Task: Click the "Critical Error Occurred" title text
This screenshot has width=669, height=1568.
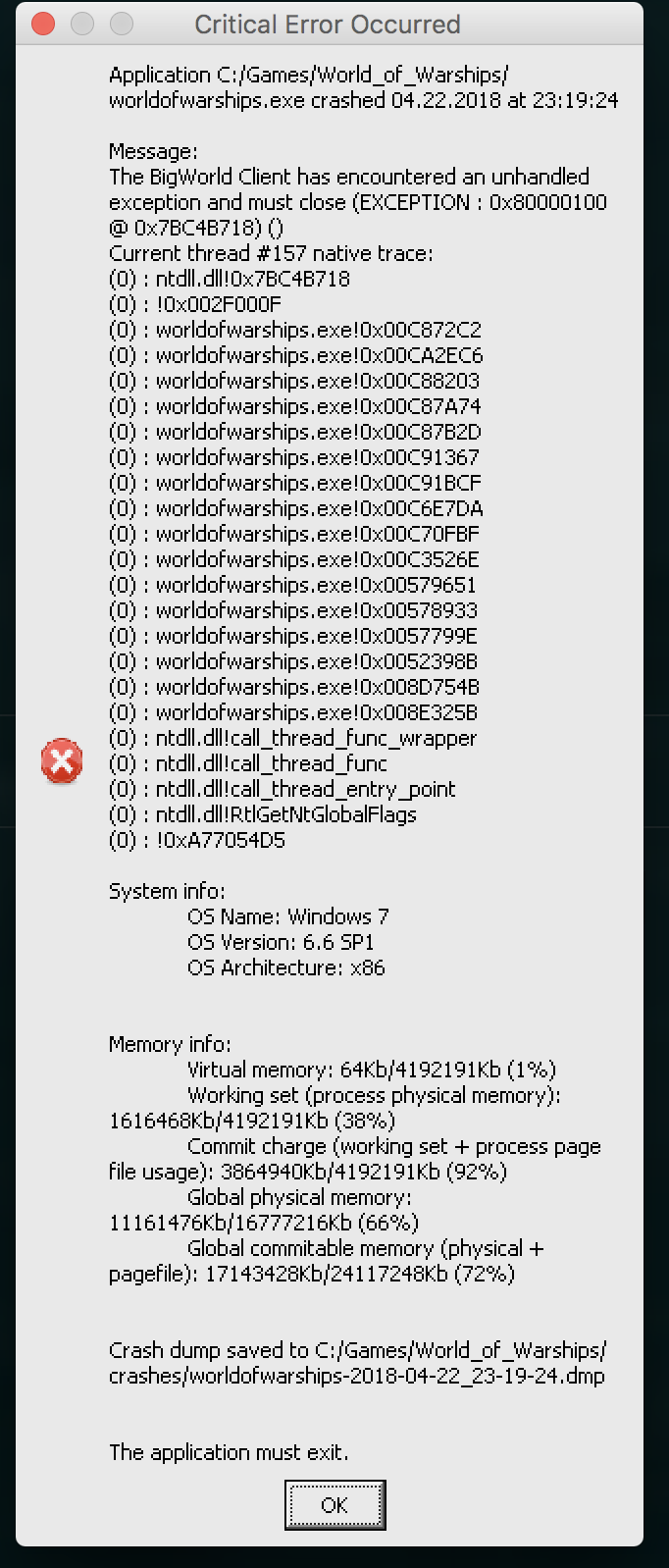Action: point(327,25)
